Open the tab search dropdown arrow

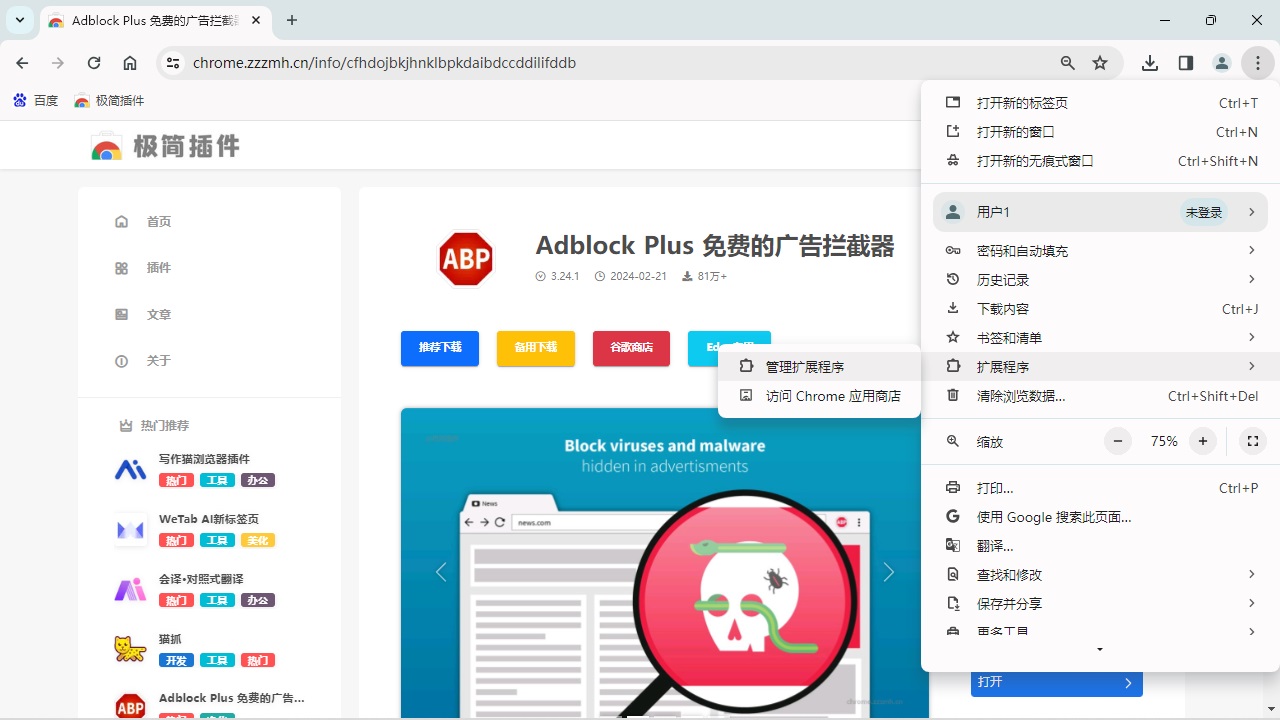coord(20,20)
